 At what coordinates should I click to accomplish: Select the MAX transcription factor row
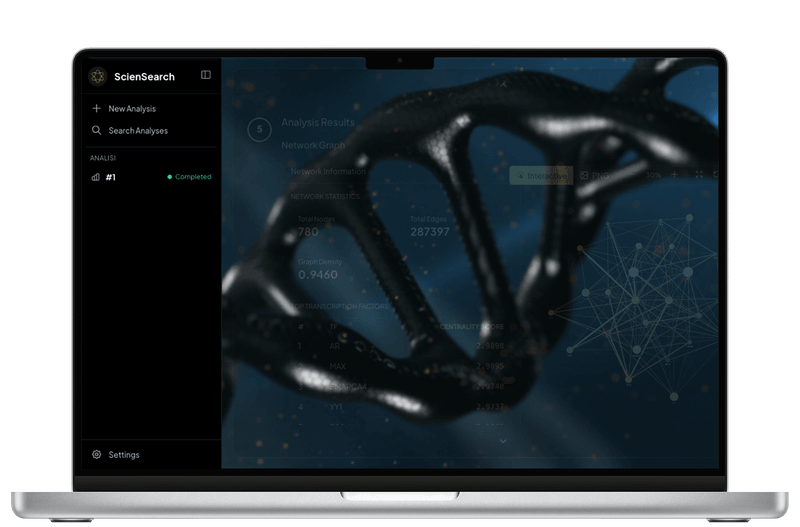[x=402, y=366]
